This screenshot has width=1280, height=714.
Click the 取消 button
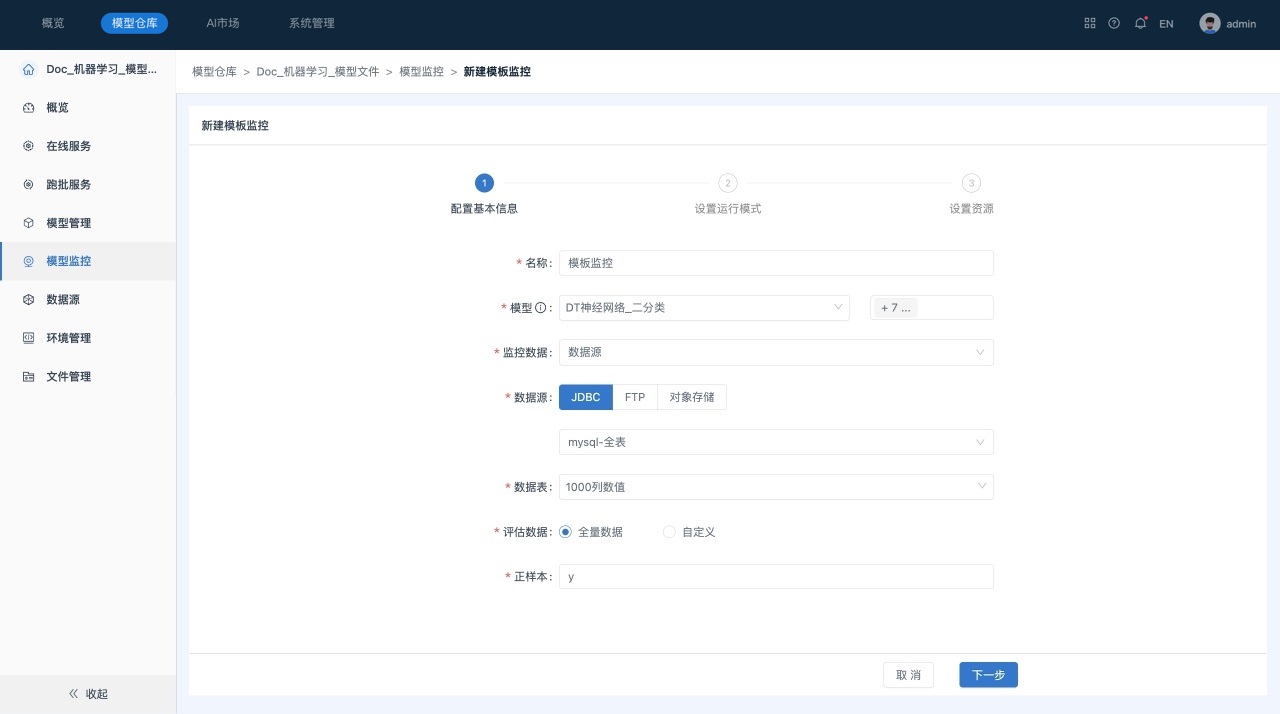pos(908,675)
